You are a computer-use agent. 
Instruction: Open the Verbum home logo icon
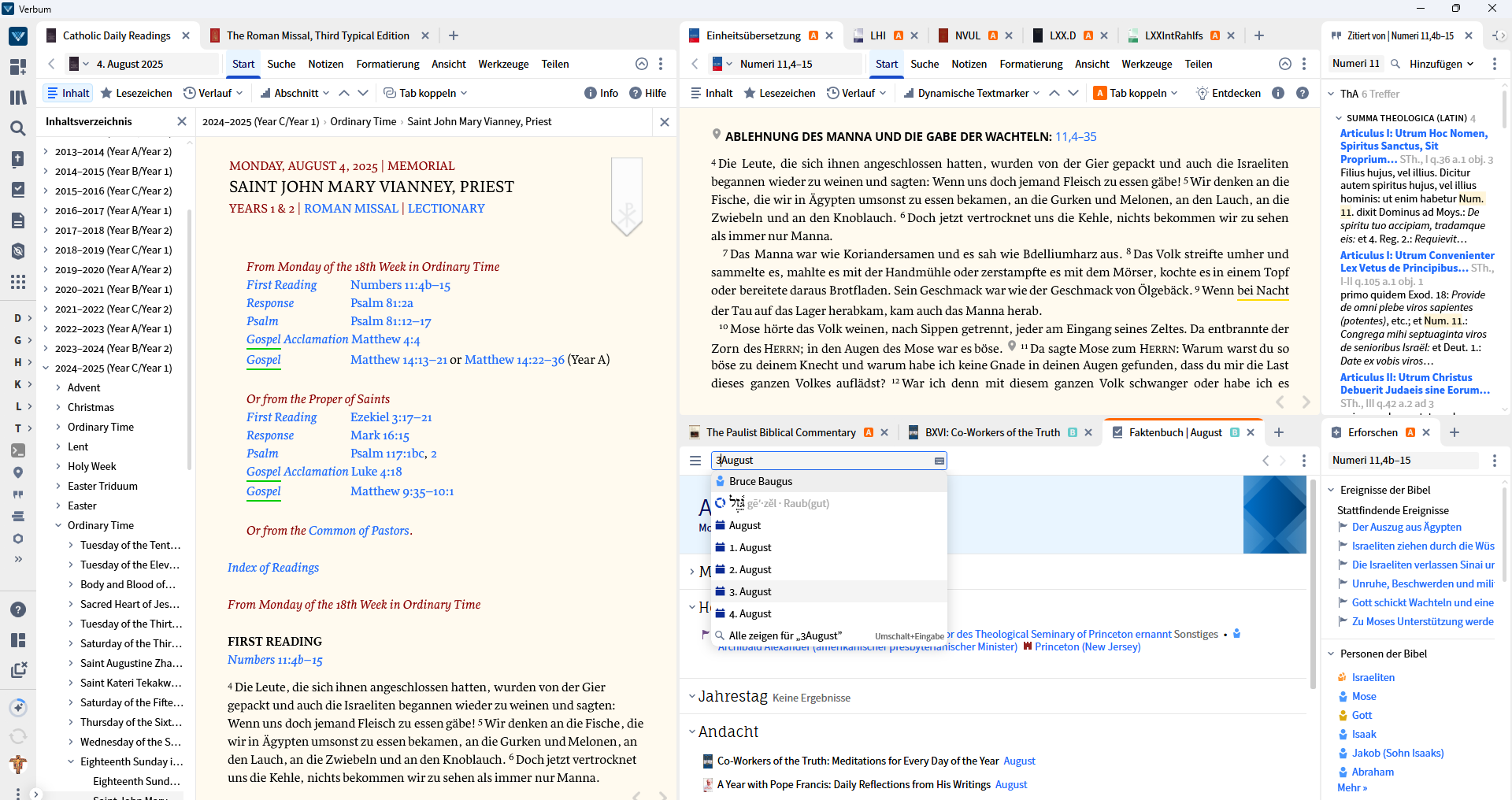[18, 36]
